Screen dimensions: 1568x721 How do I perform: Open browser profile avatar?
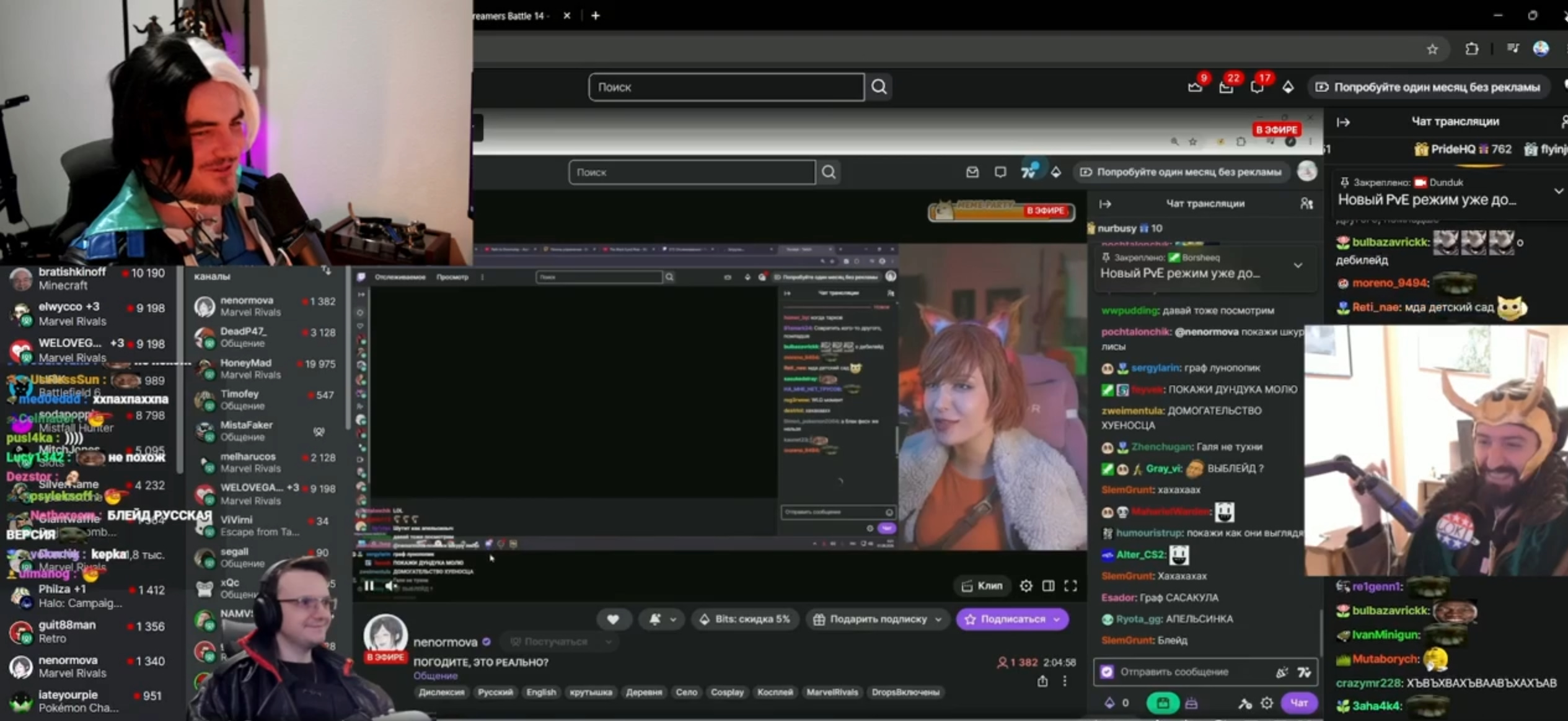pyautogui.click(x=1541, y=49)
